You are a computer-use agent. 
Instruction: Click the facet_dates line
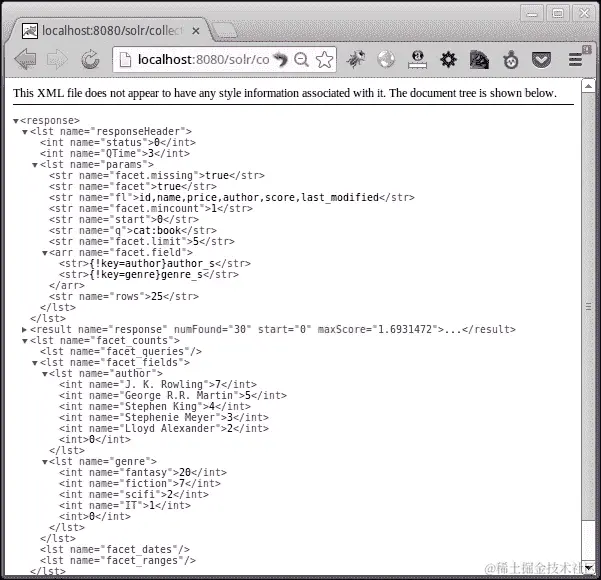point(115,550)
